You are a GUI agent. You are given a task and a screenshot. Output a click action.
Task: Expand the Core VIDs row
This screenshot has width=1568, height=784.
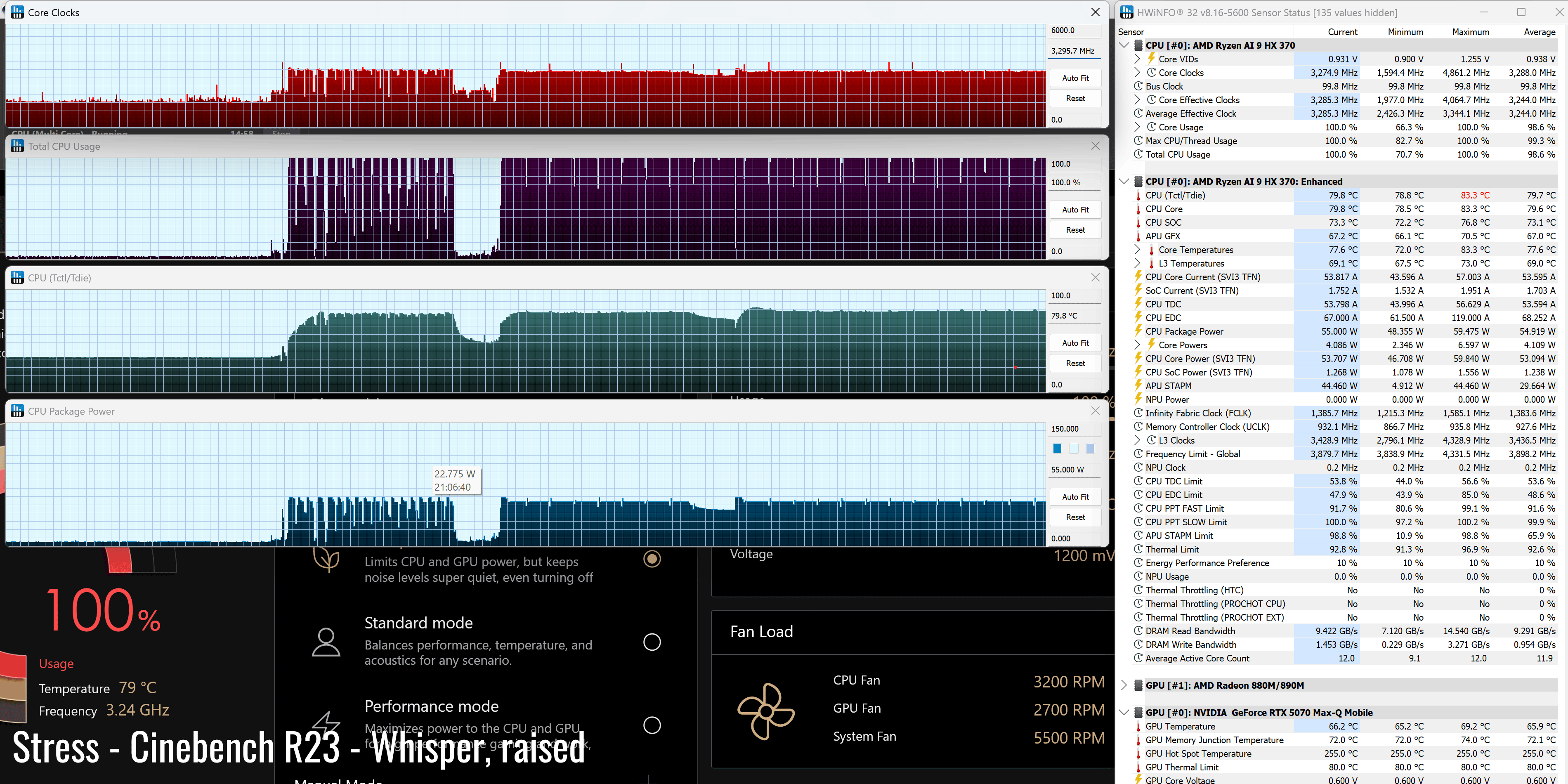pos(1137,59)
